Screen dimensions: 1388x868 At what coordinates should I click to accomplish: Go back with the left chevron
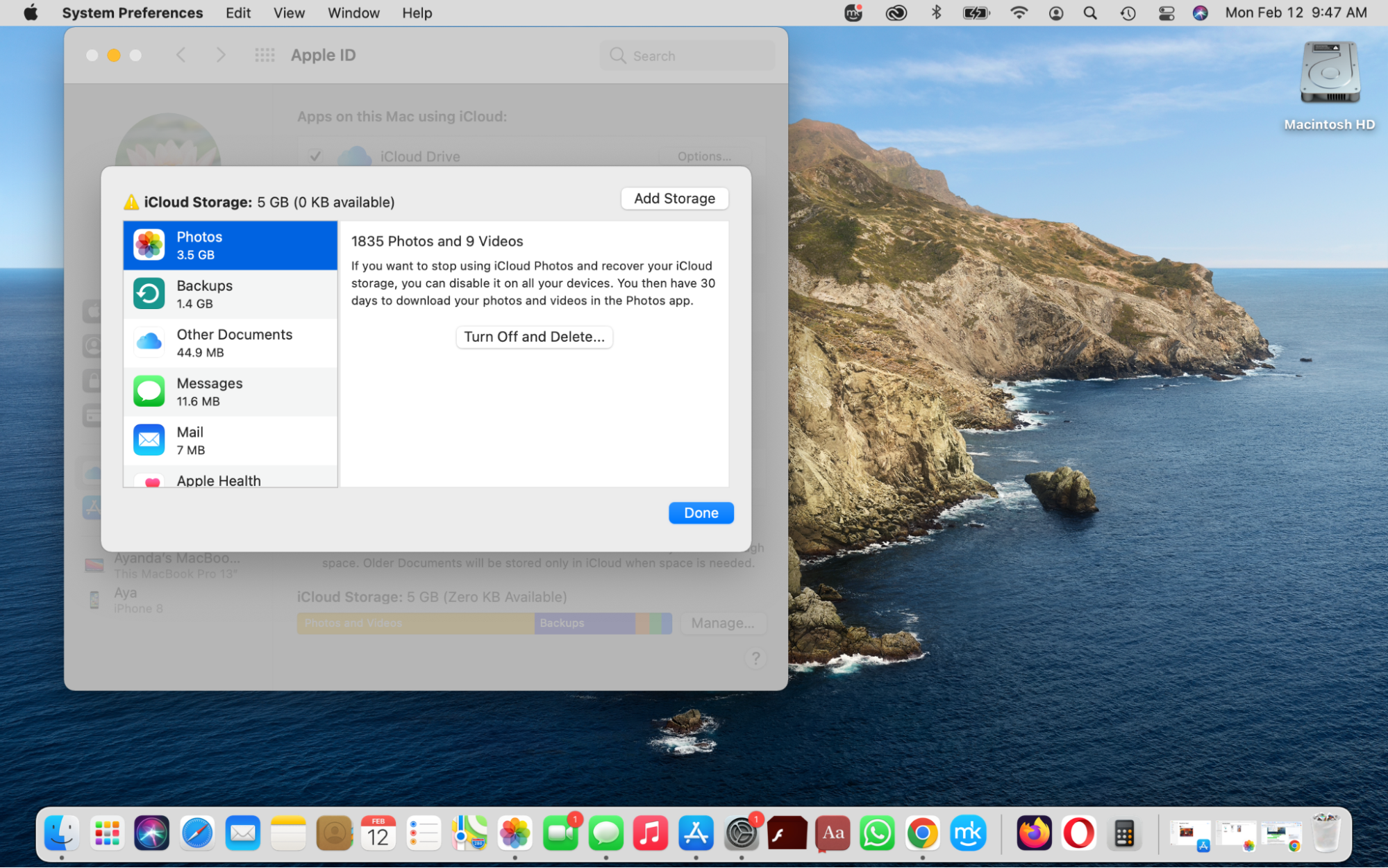pos(181,55)
